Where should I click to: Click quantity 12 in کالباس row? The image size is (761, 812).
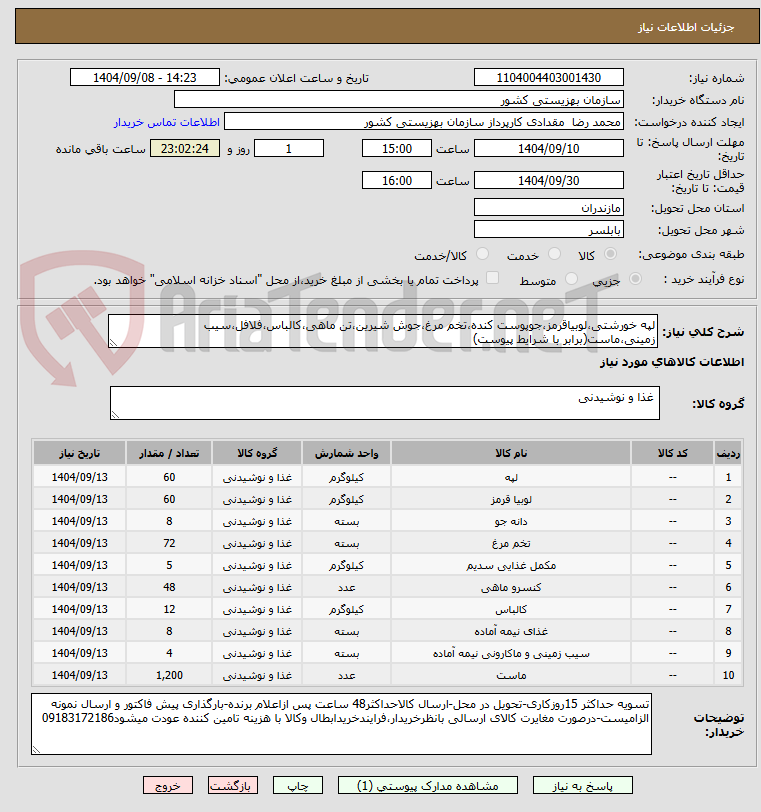169,610
